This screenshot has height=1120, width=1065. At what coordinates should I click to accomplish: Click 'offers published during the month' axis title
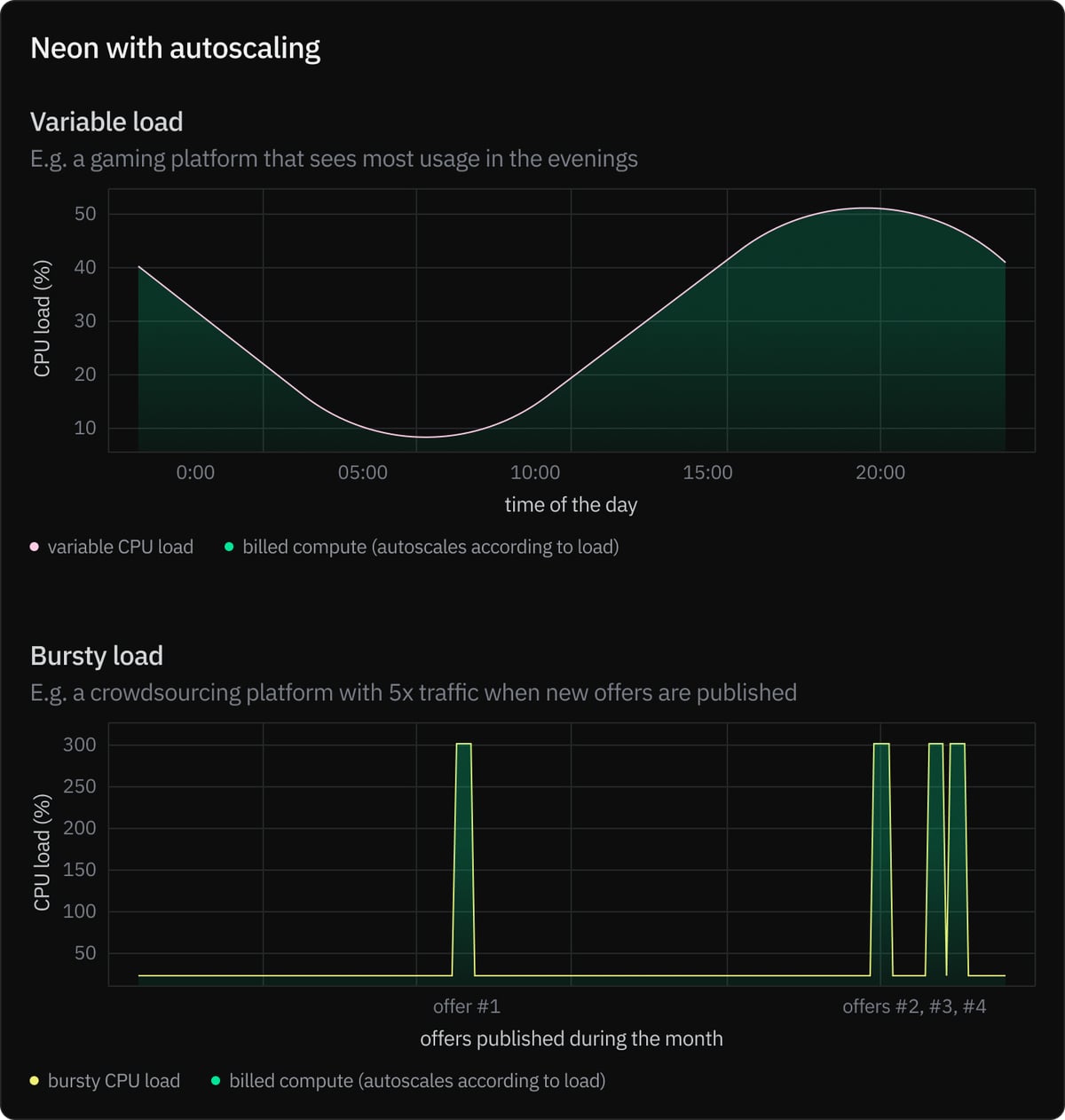[x=571, y=1038]
